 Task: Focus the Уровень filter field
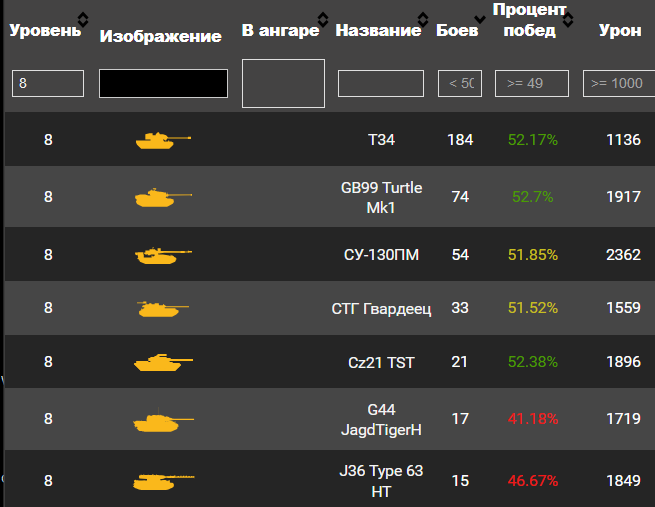click(x=47, y=83)
